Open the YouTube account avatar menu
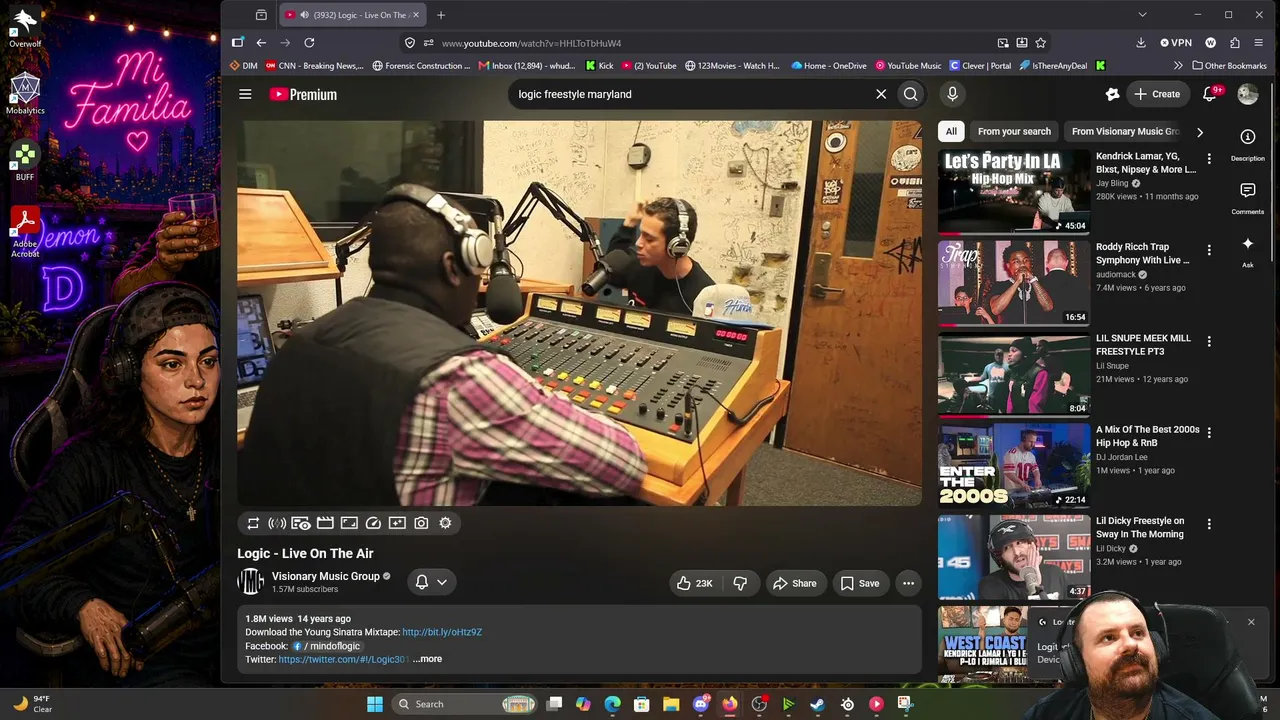1280x720 pixels. 1248,94
